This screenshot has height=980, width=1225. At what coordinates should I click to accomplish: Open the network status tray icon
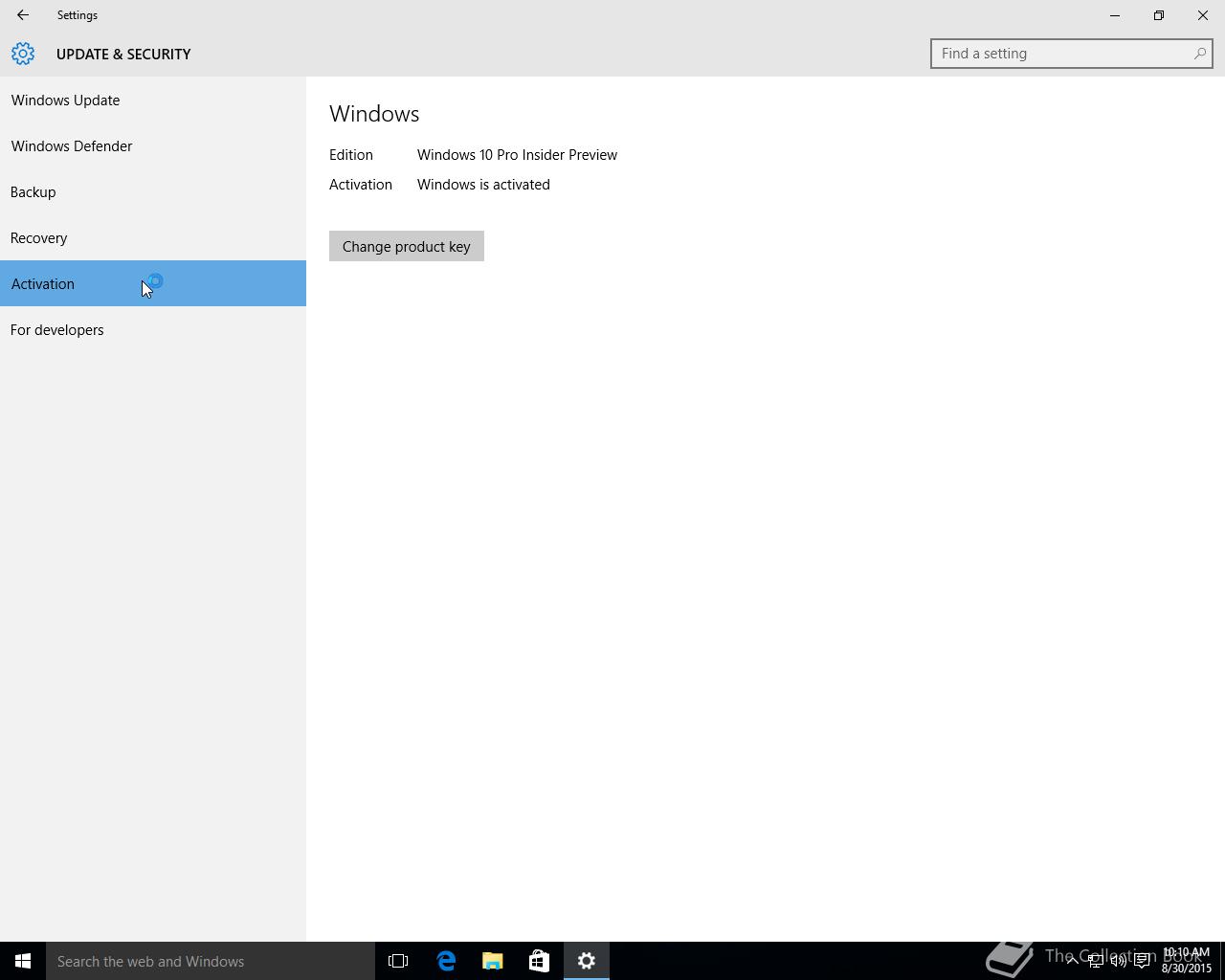pyautogui.click(x=1096, y=961)
